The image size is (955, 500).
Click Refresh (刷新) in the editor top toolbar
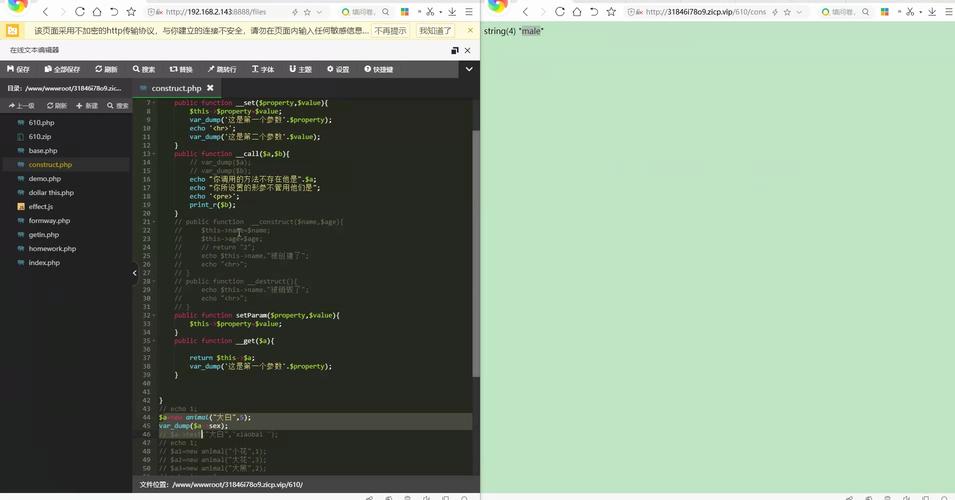[106, 69]
